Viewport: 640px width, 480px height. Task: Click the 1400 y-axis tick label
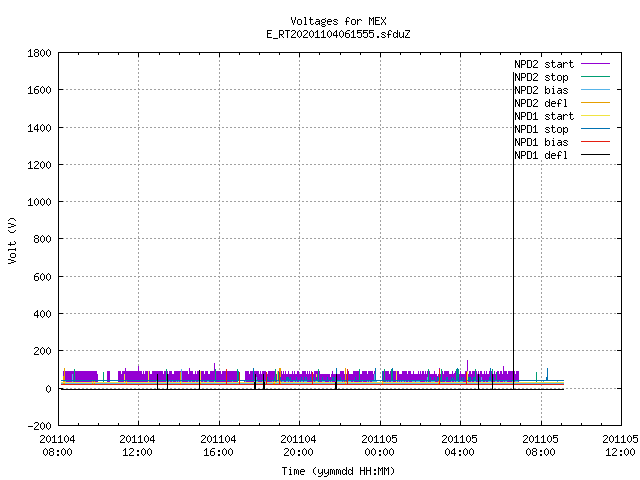point(39,128)
